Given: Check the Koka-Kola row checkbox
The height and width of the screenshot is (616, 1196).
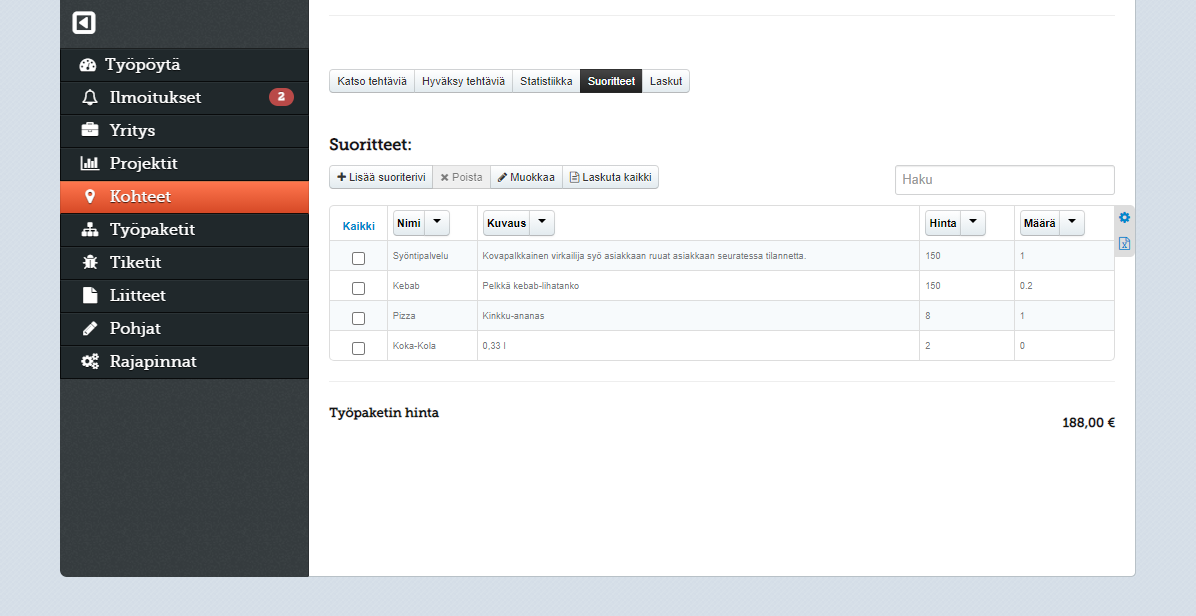Looking at the screenshot, I should [358, 348].
